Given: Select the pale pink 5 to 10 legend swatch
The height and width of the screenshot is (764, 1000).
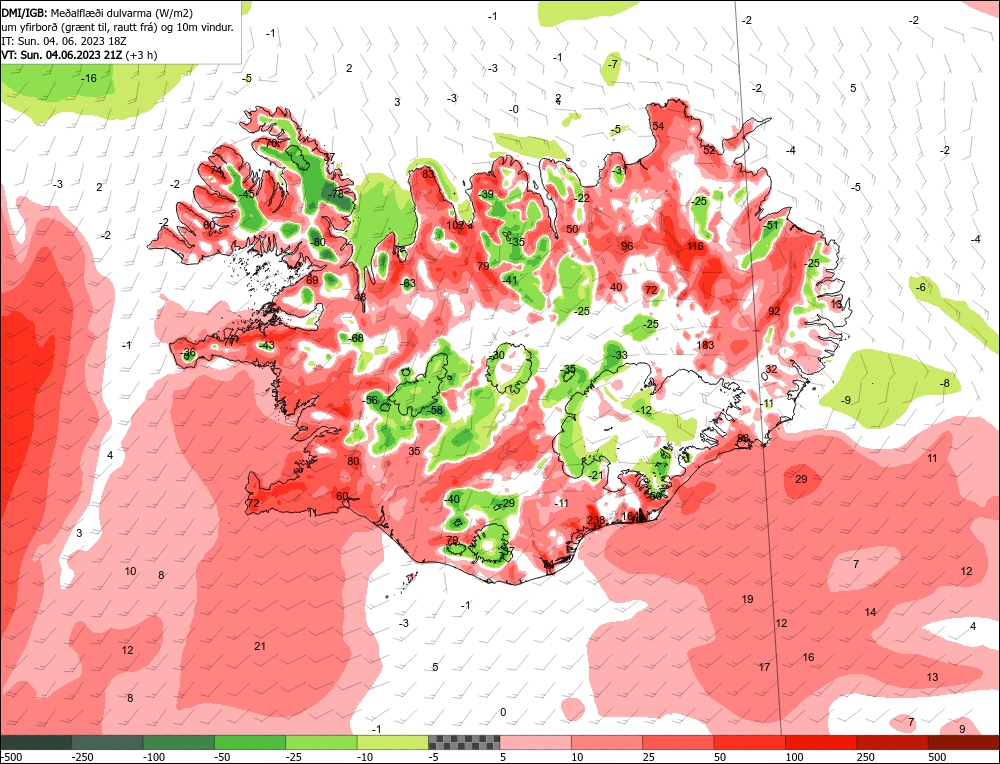Looking at the screenshot, I should pyautogui.click(x=536, y=742).
